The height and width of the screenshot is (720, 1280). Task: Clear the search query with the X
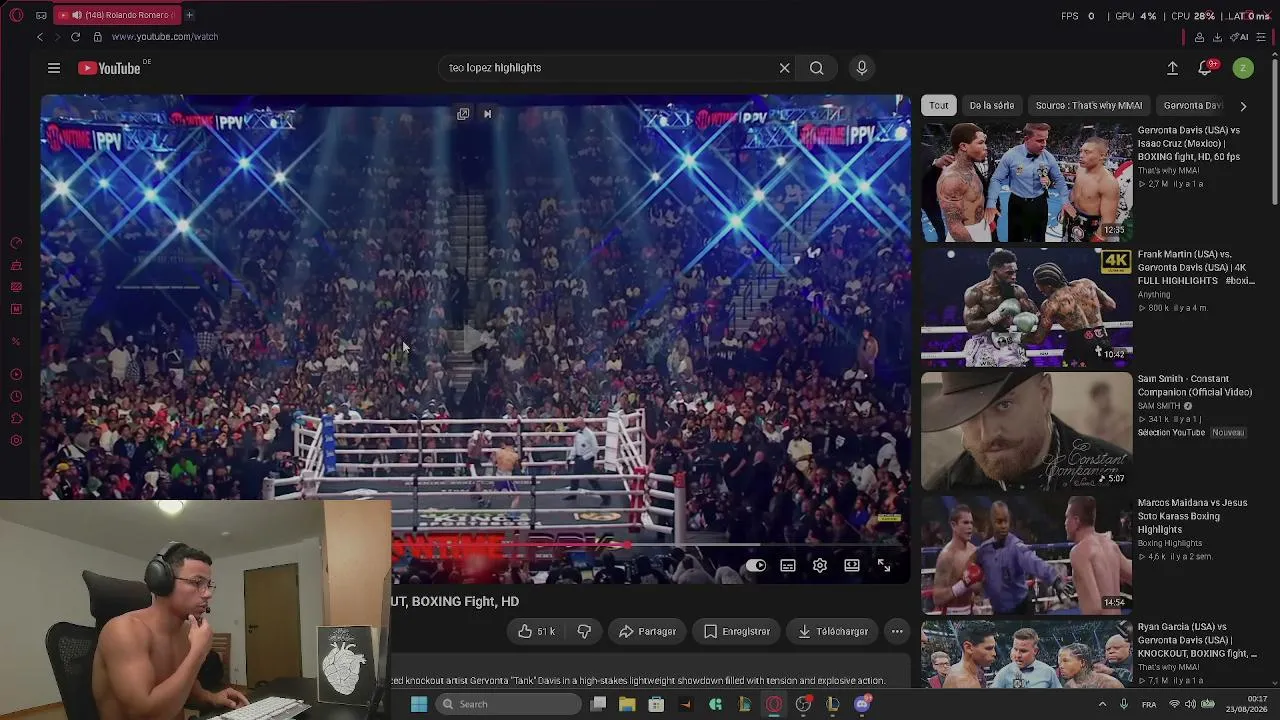[785, 68]
